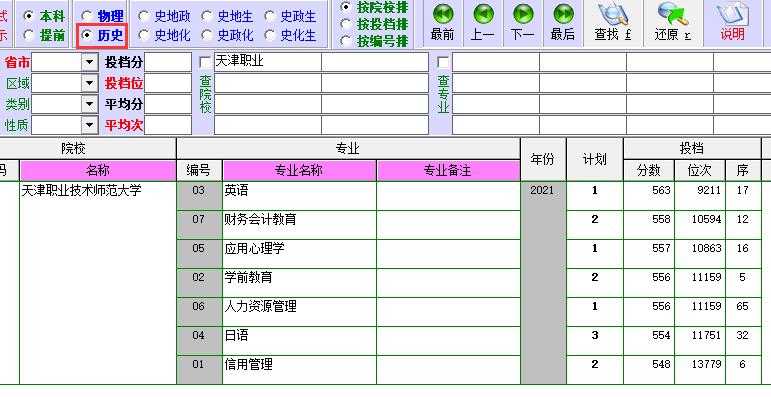The height and width of the screenshot is (397, 771).
Task: Sort by 按编号排 option
Action: pos(346,41)
